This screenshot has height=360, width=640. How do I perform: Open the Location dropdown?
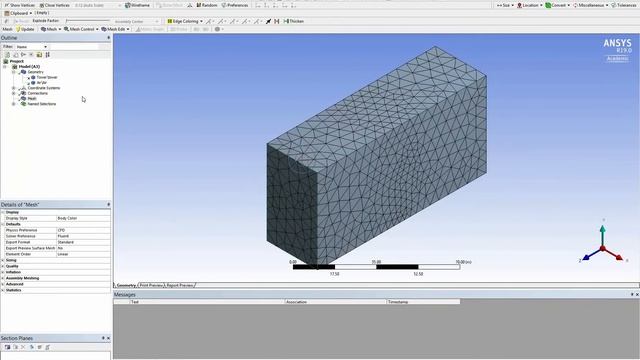tap(529, 5)
